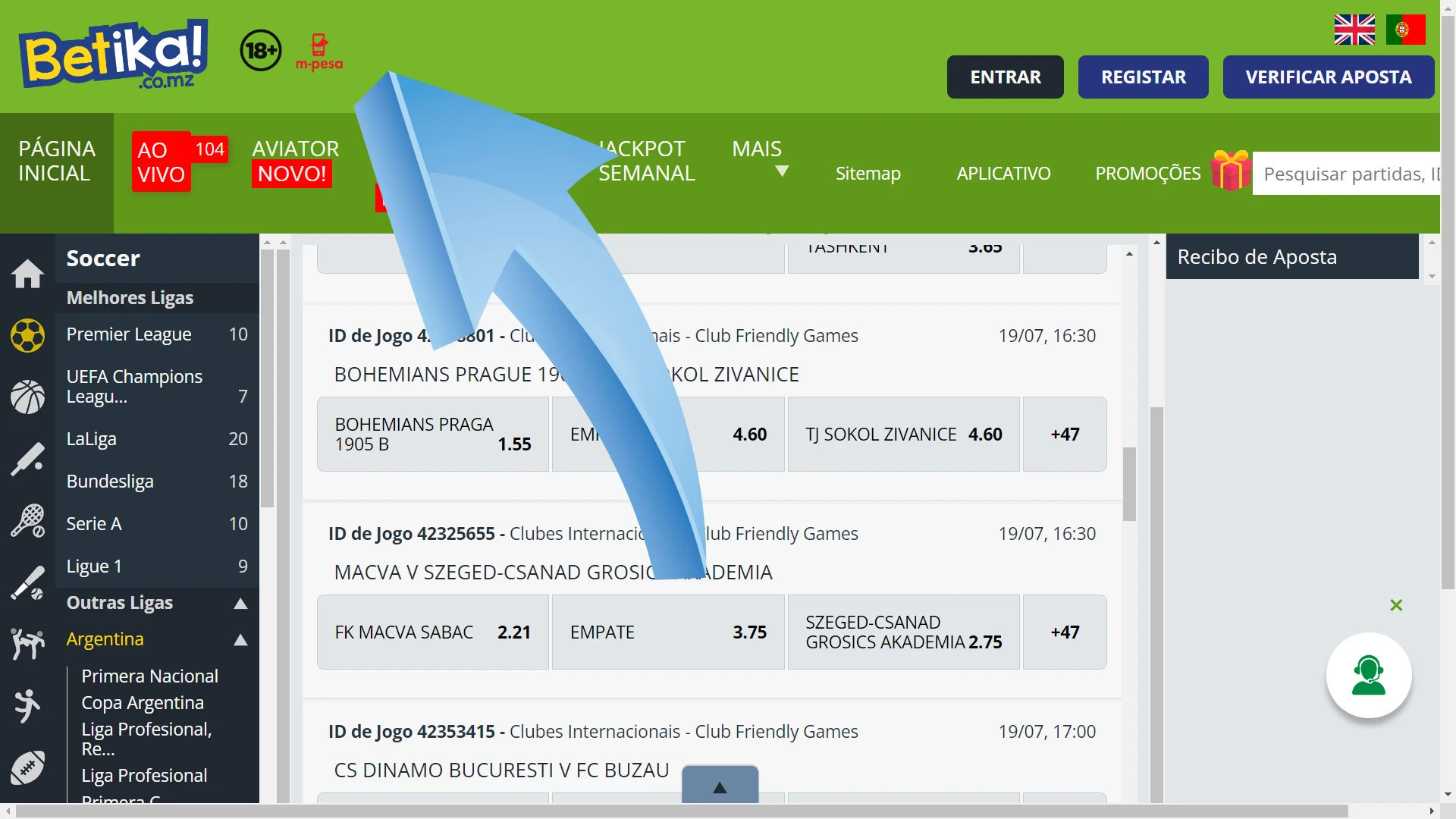Select Bundesliga in sidebar

(157, 482)
